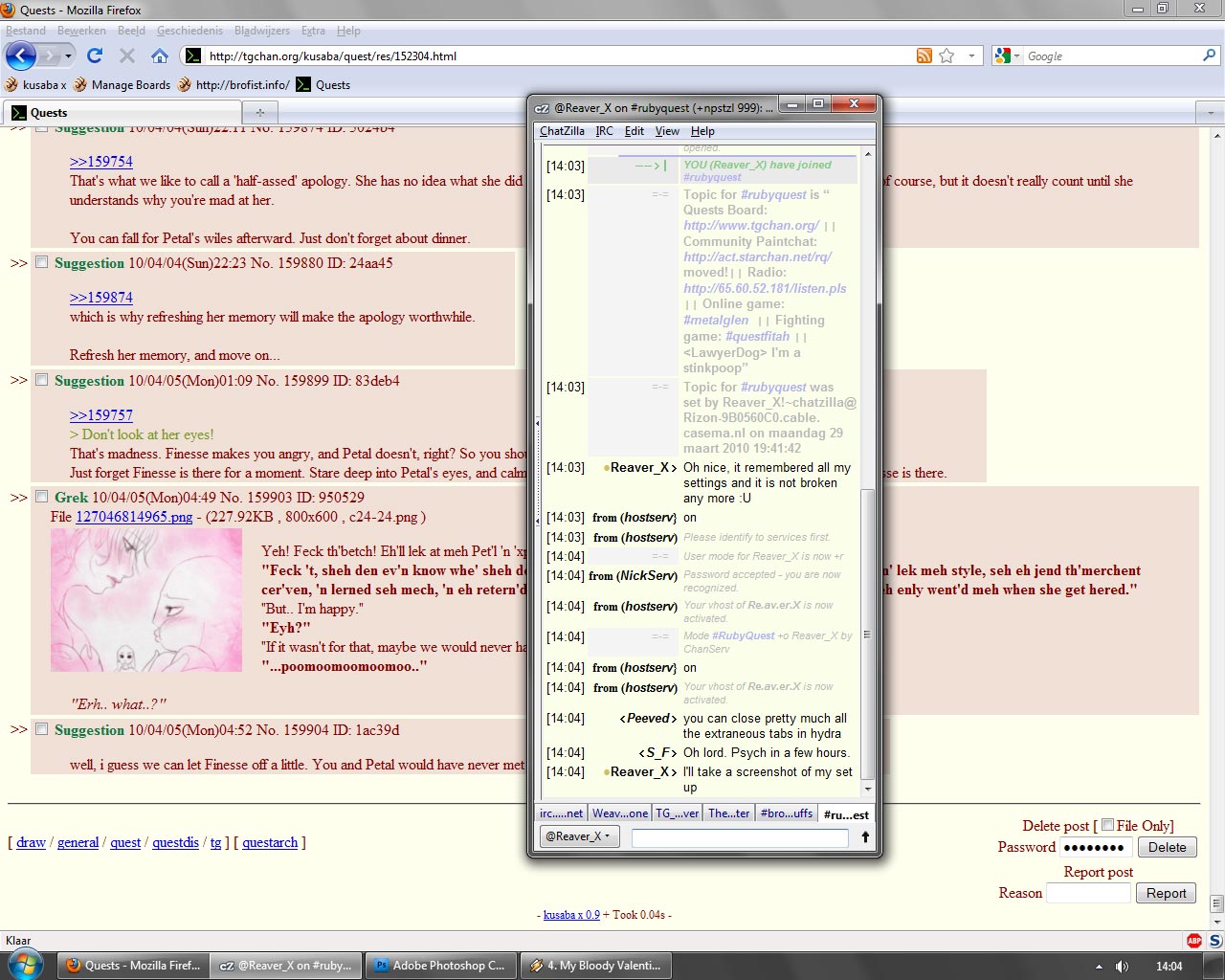Reload the page with refresh icon
This screenshot has width=1225, height=980.
[x=95, y=56]
